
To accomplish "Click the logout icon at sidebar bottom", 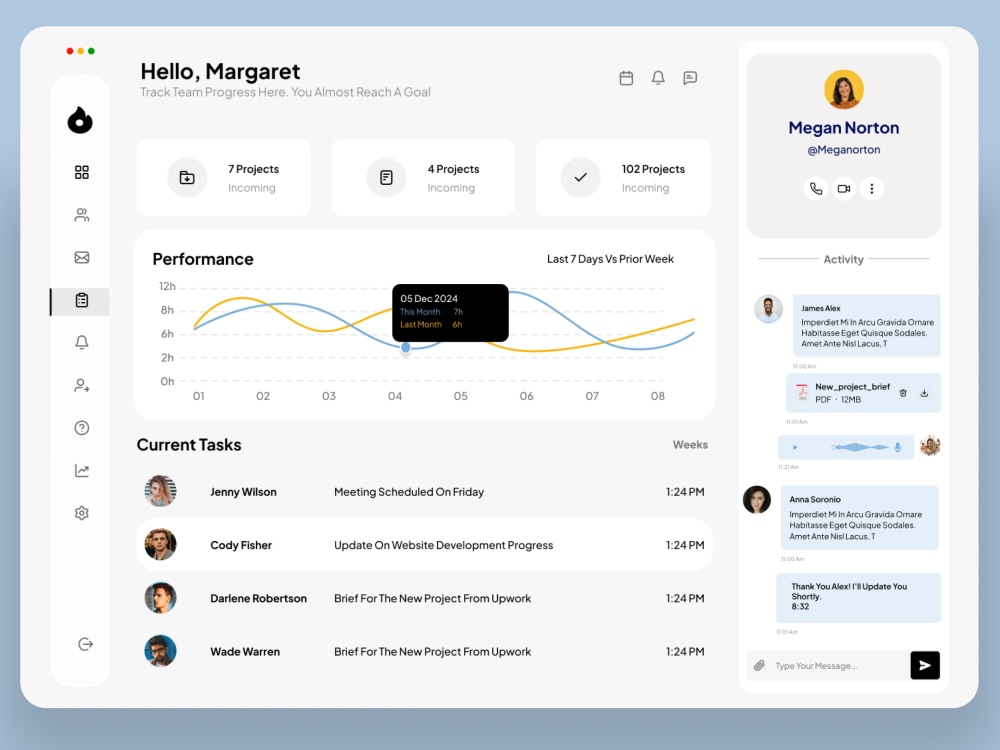I will (85, 644).
